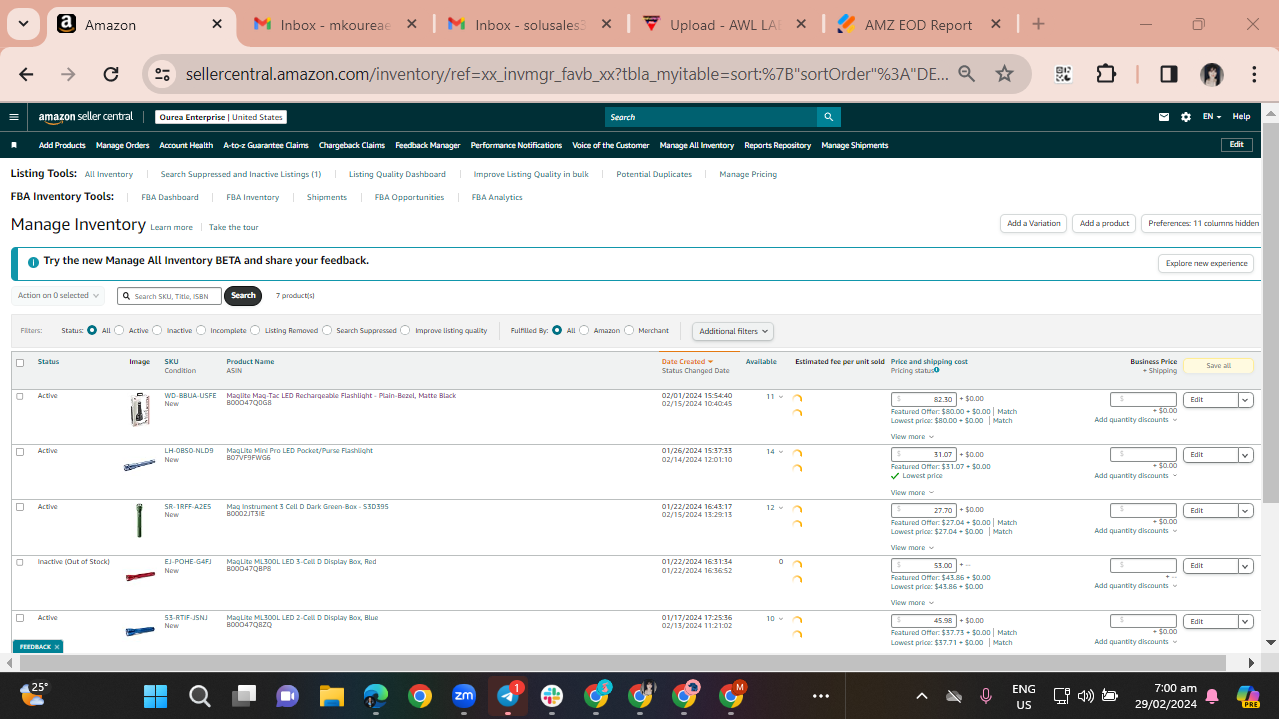This screenshot has height=719, width=1279.
Task: Open the MagLite Mini Pro LED Pocket/Purse Flashlight link
Action: pyautogui.click(x=299, y=450)
